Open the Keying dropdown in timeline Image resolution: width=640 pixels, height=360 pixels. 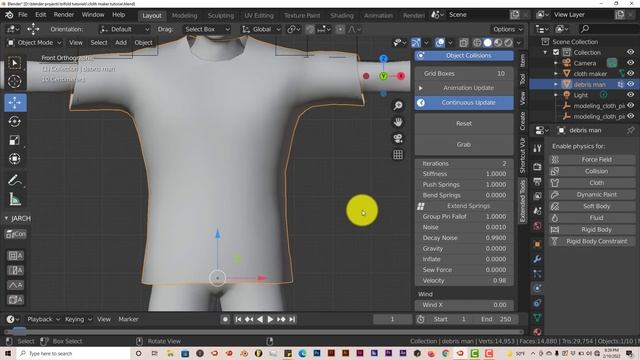(x=78, y=319)
